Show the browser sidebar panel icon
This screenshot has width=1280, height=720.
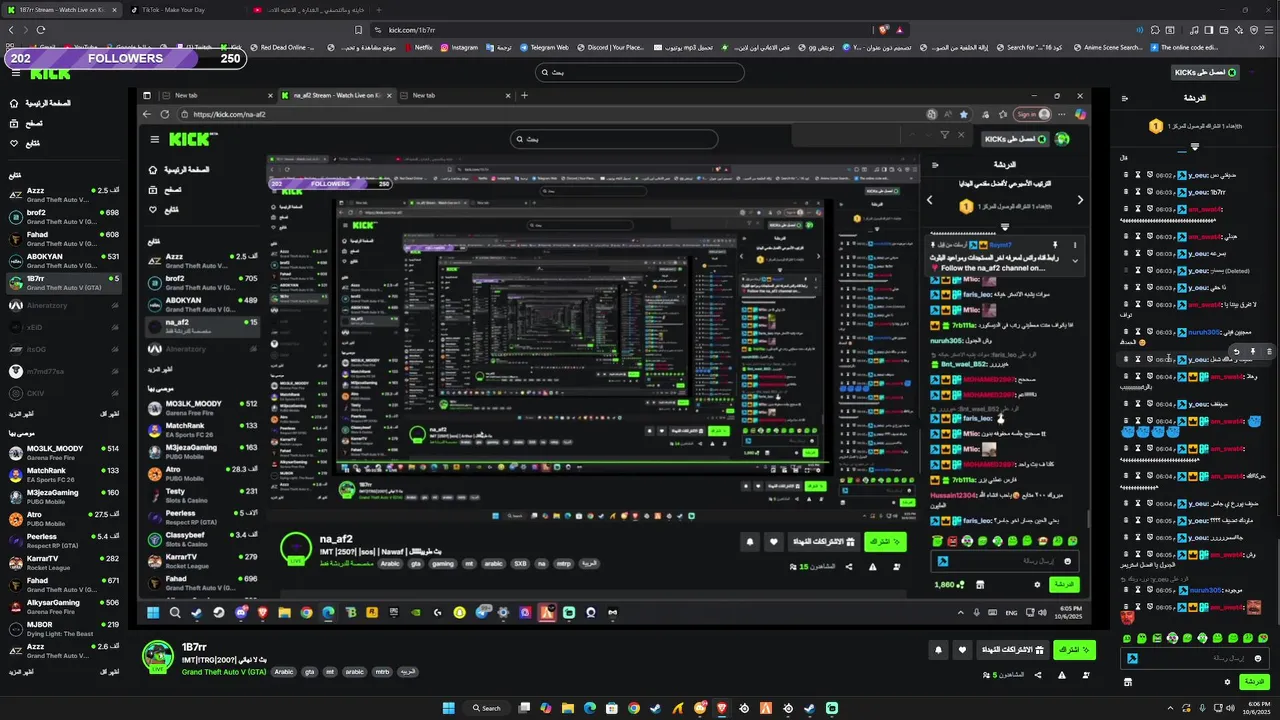coord(1208,30)
